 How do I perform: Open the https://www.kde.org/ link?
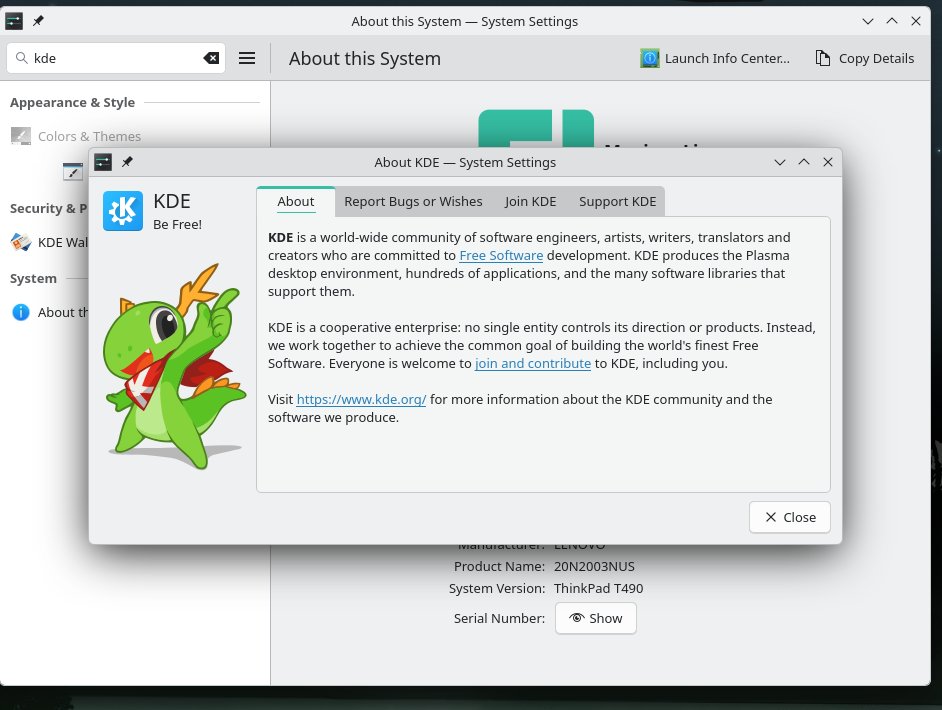click(361, 400)
